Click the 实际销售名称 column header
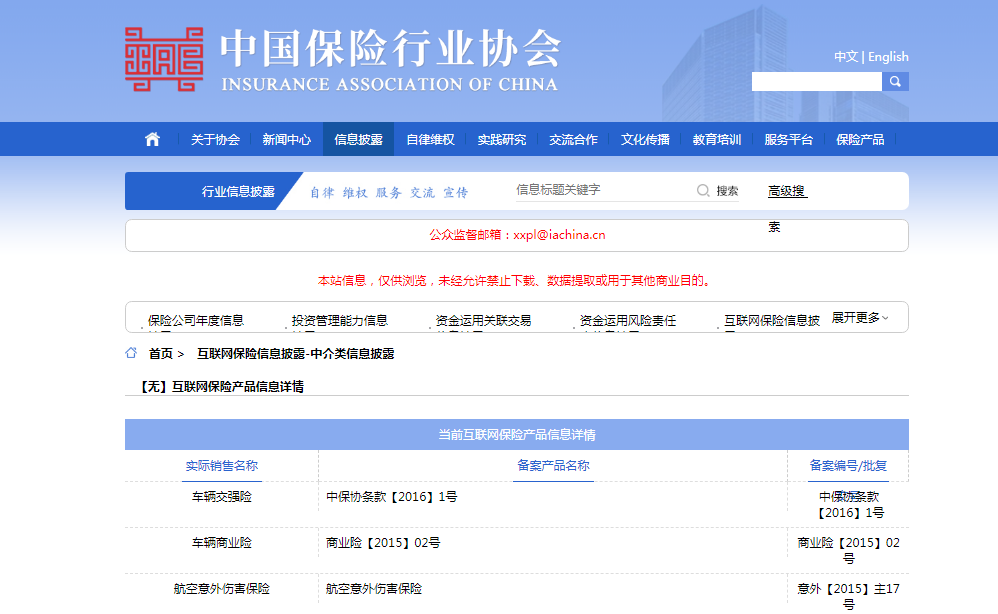The width and height of the screenshot is (998, 614). pos(221,466)
